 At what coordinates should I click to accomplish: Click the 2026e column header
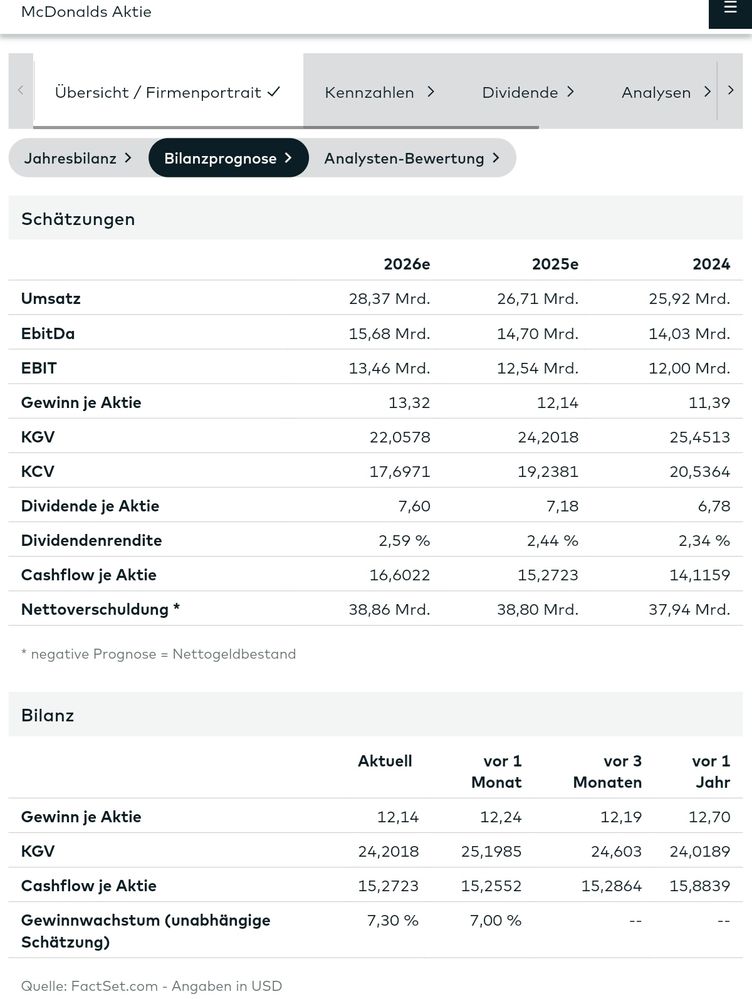[x=407, y=264]
